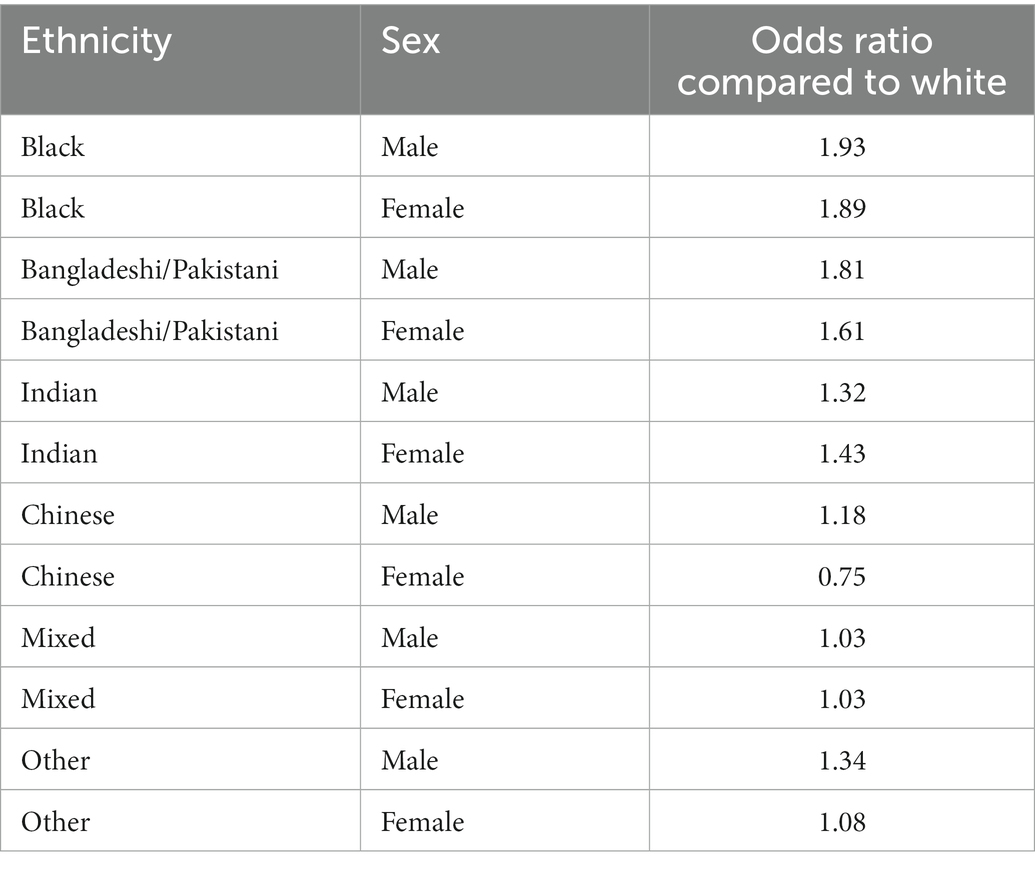Click the Indian Male row's 1.32 value

(842, 392)
